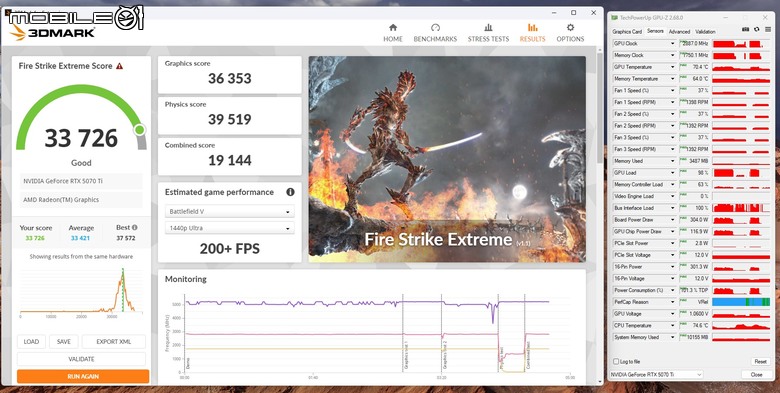Image resolution: width=780 pixels, height=393 pixels.
Task: Click the score warning triangle icon
Action: pyautogui.click(x=119, y=66)
